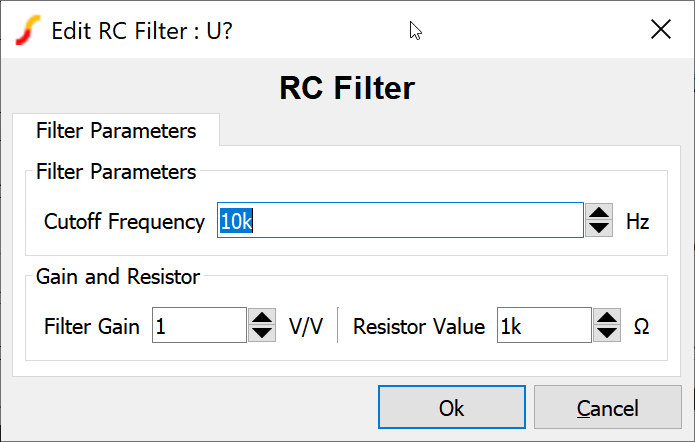This screenshot has width=695, height=442.
Task: Click the Filter Gain input field
Action: coord(198,326)
